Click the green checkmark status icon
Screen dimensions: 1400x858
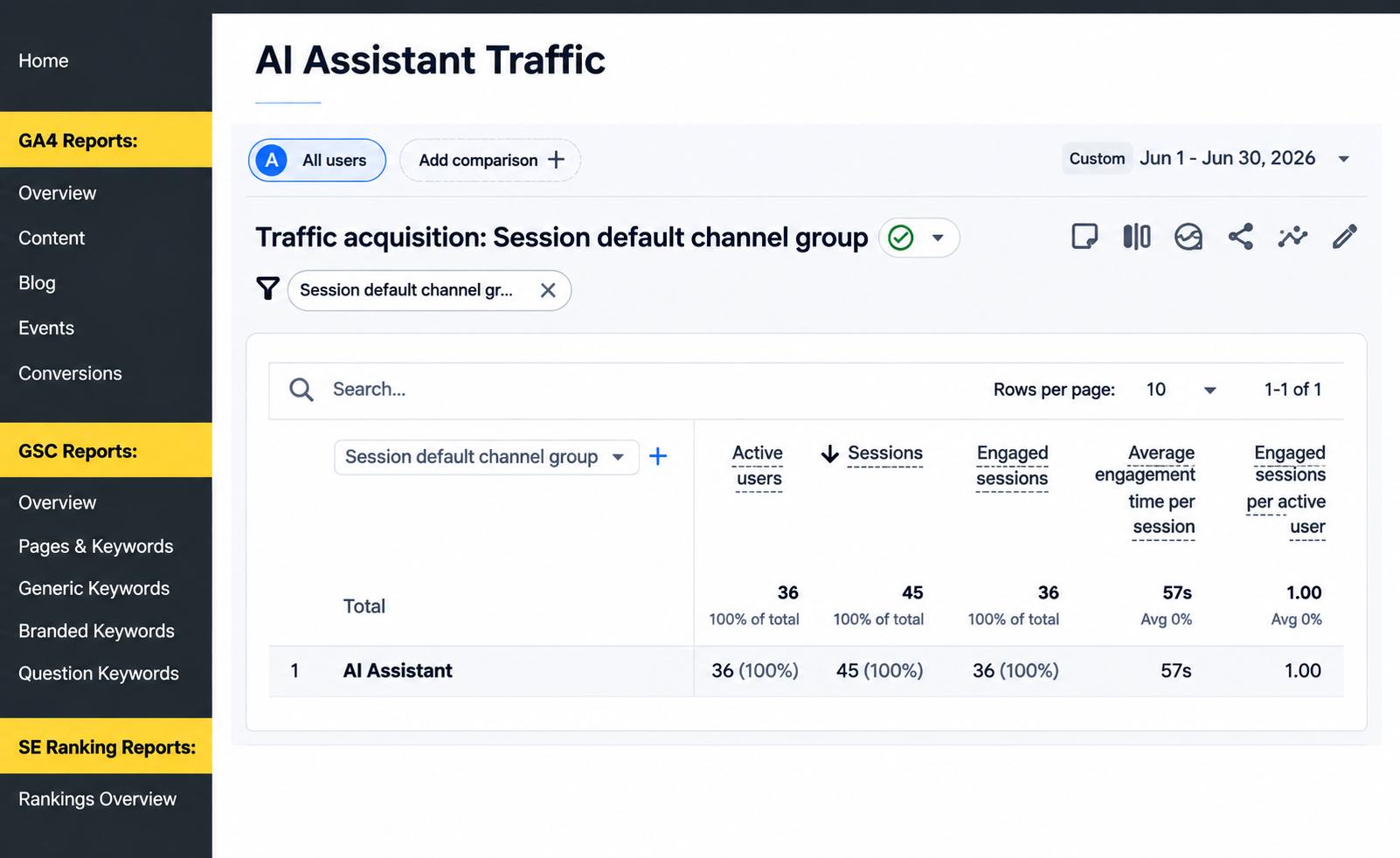900,238
